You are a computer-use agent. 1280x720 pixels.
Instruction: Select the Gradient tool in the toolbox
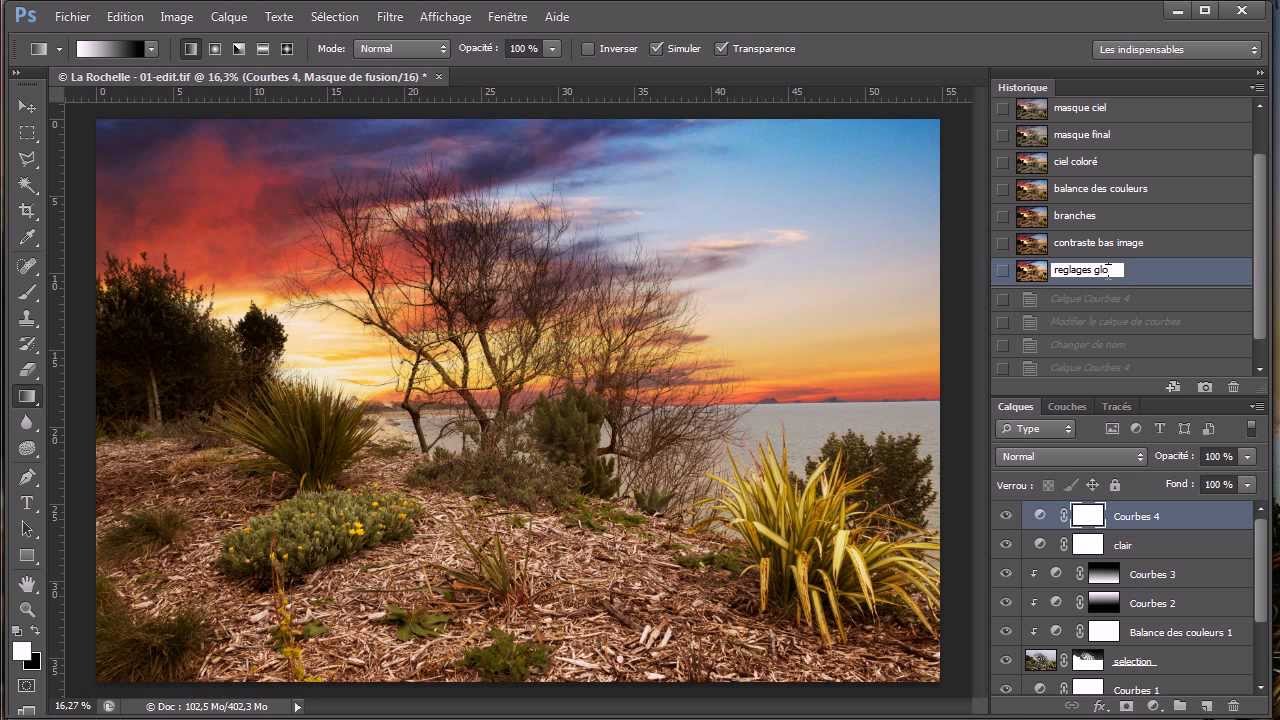(27, 396)
